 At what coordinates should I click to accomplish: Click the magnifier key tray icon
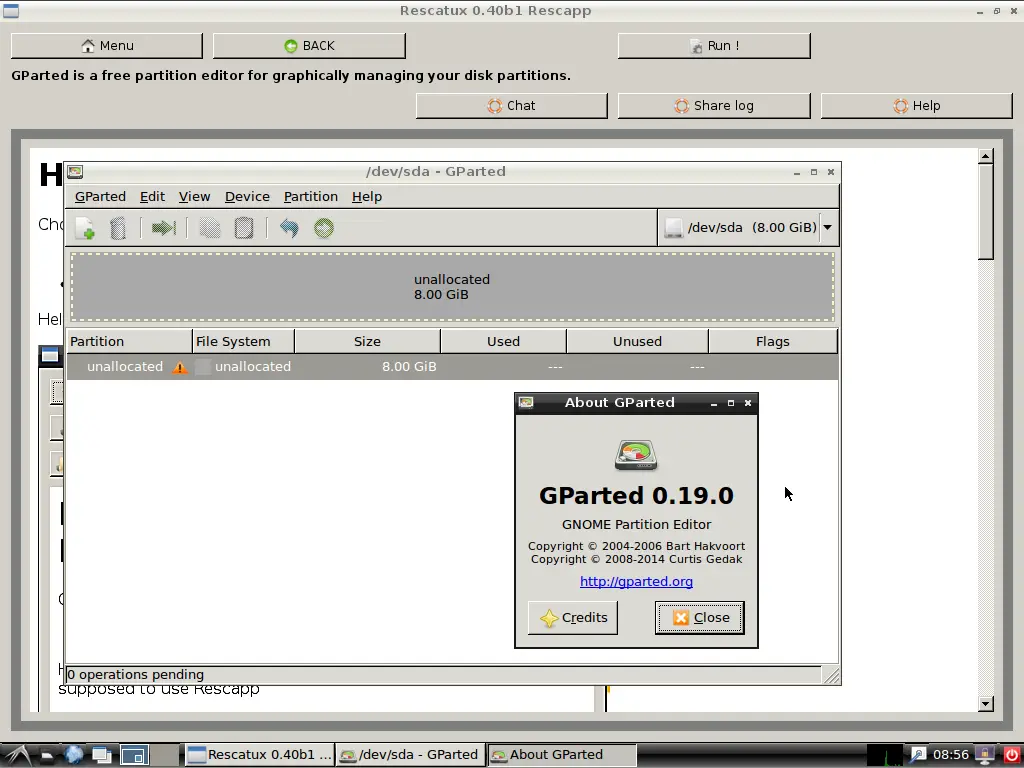(x=918, y=756)
